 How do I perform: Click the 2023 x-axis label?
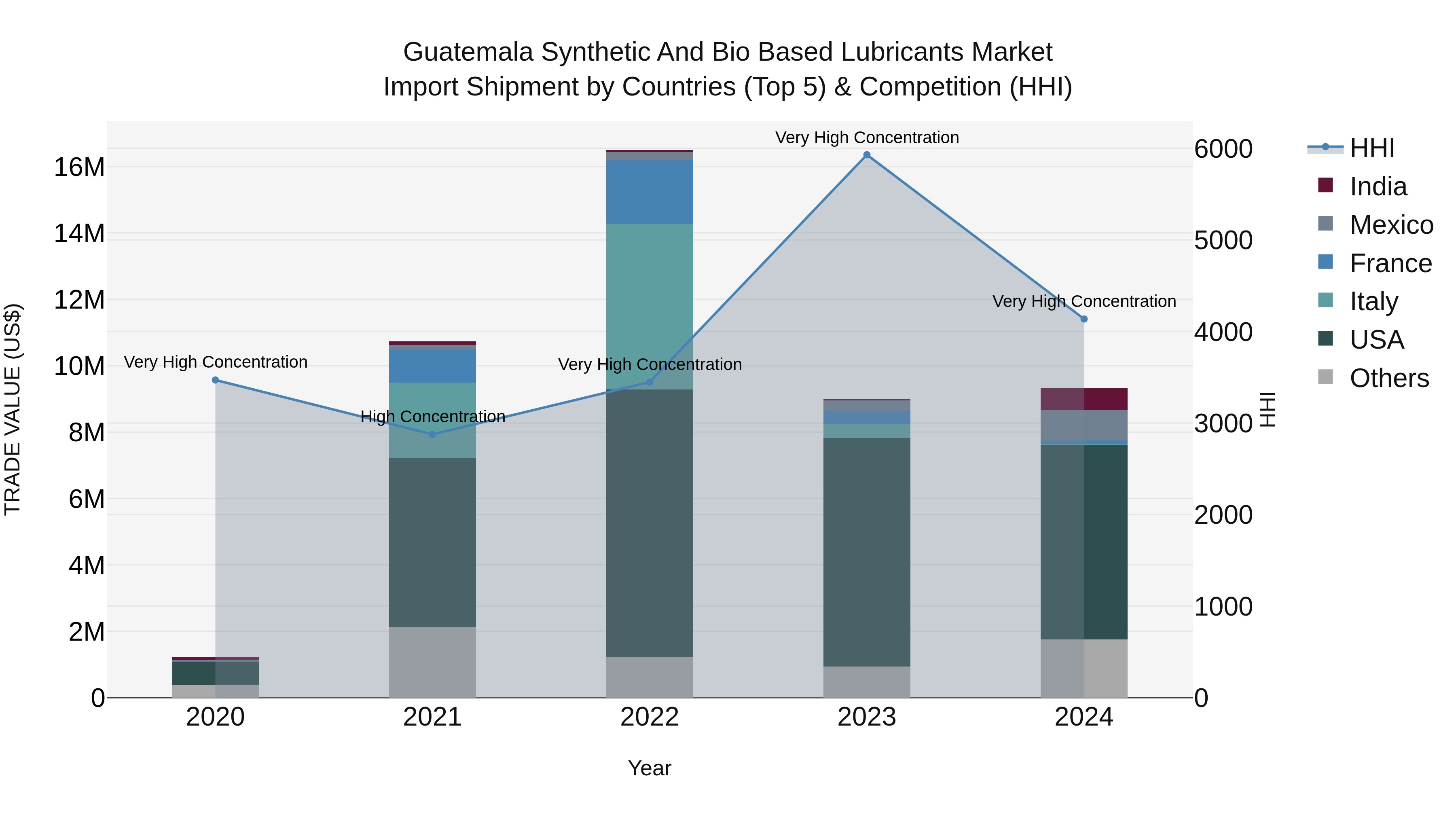pos(866,717)
